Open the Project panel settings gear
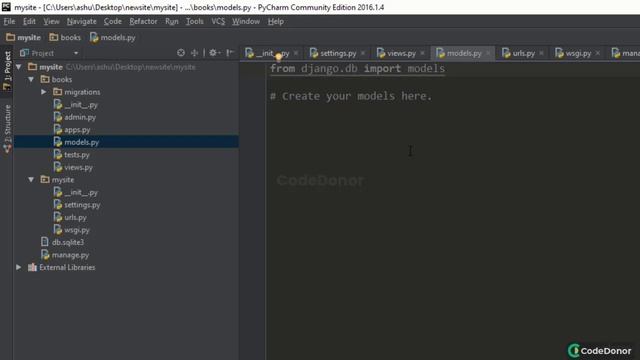Image resolution: width=640 pixels, height=360 pixels. click(213, 53)
